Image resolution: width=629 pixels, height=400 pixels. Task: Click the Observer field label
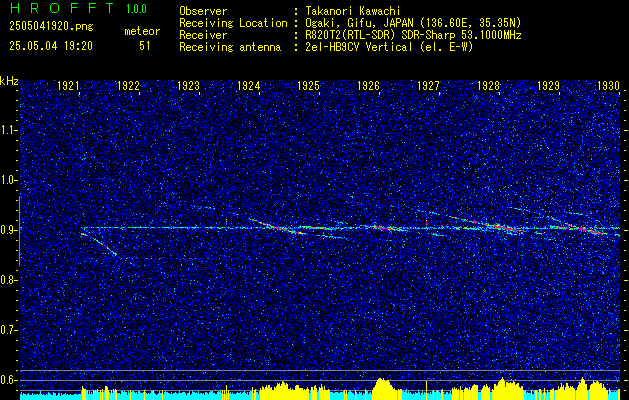(x=203, y=11)
